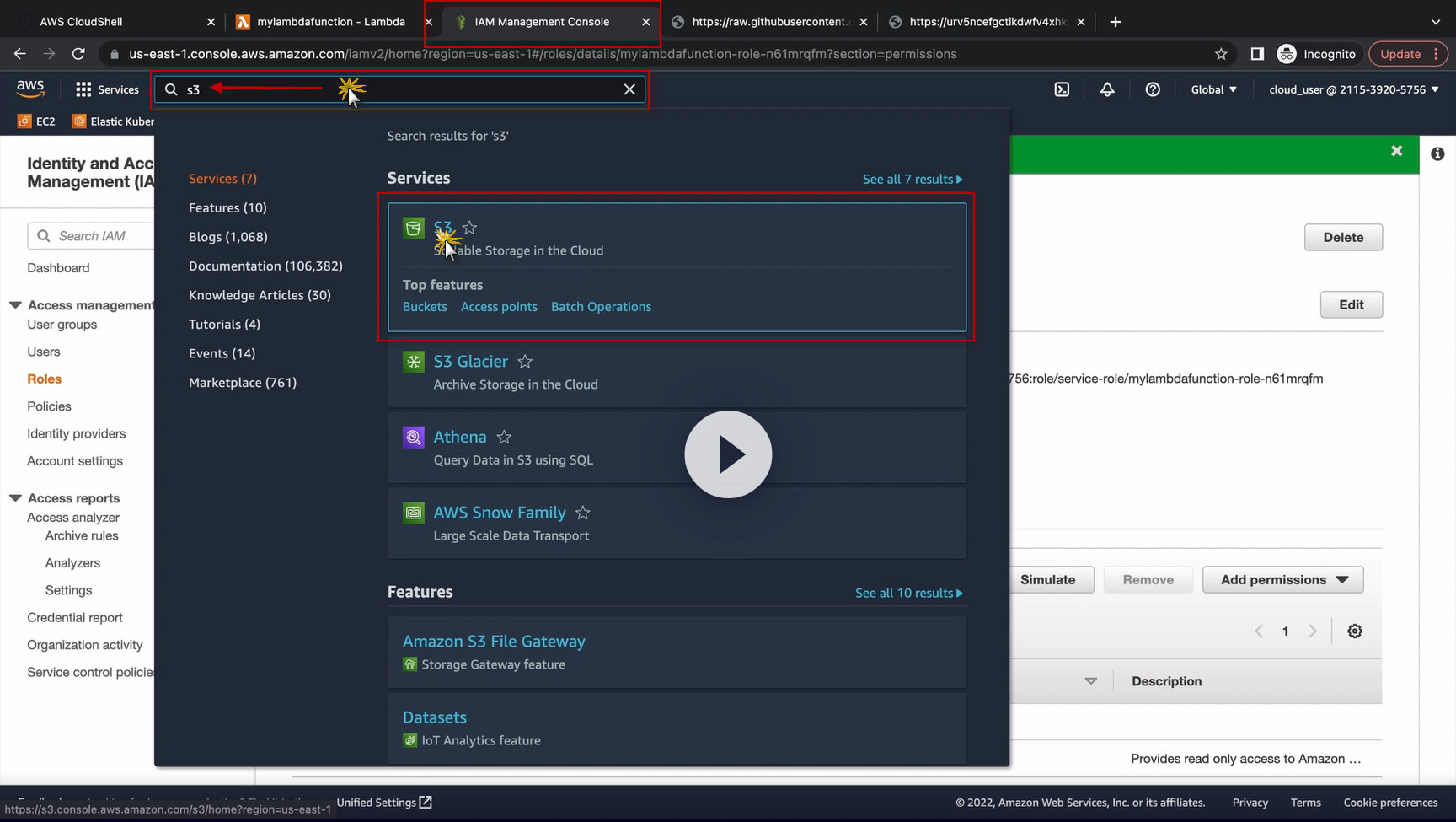Click the help question mark icon
The height and width of the screenshot is (822, 1456).
click(1153, 89)
